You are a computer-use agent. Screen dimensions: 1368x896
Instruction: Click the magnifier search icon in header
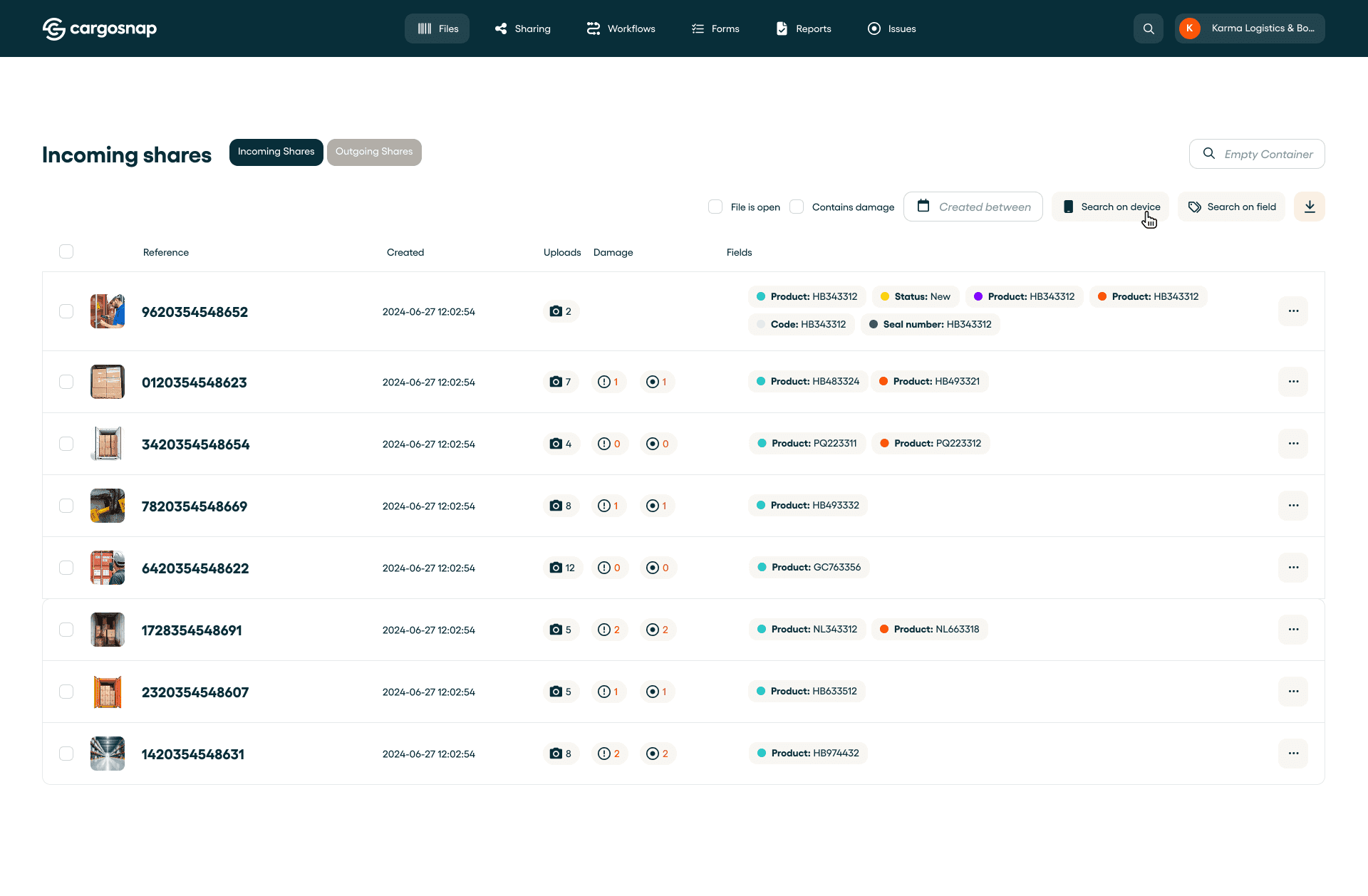coord(1149,28)
